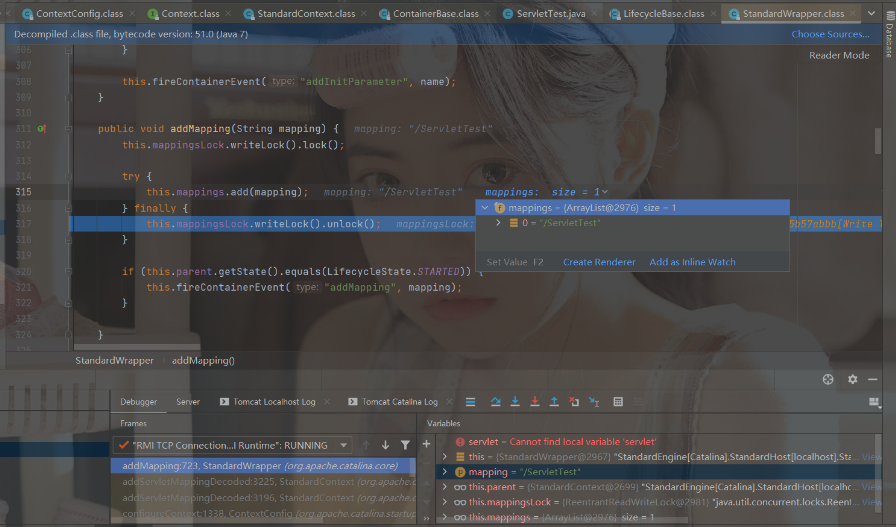Viewport: 896px width, 527px height.
Task: Select StandardWrapper in the breadcrumb
Action: coord(114,361)
